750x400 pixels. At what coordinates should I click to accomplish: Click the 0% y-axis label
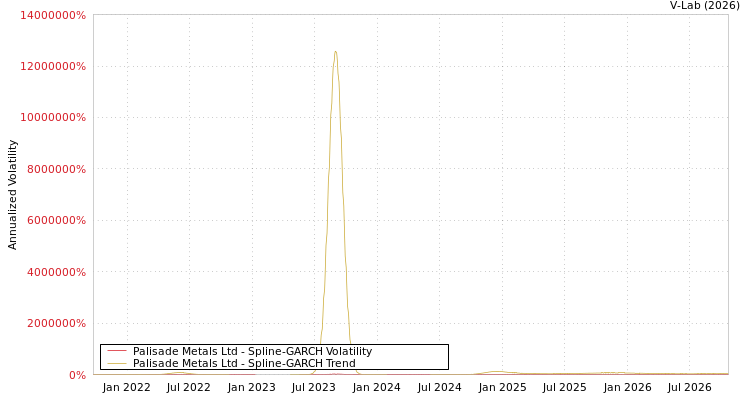click(77, 375)
